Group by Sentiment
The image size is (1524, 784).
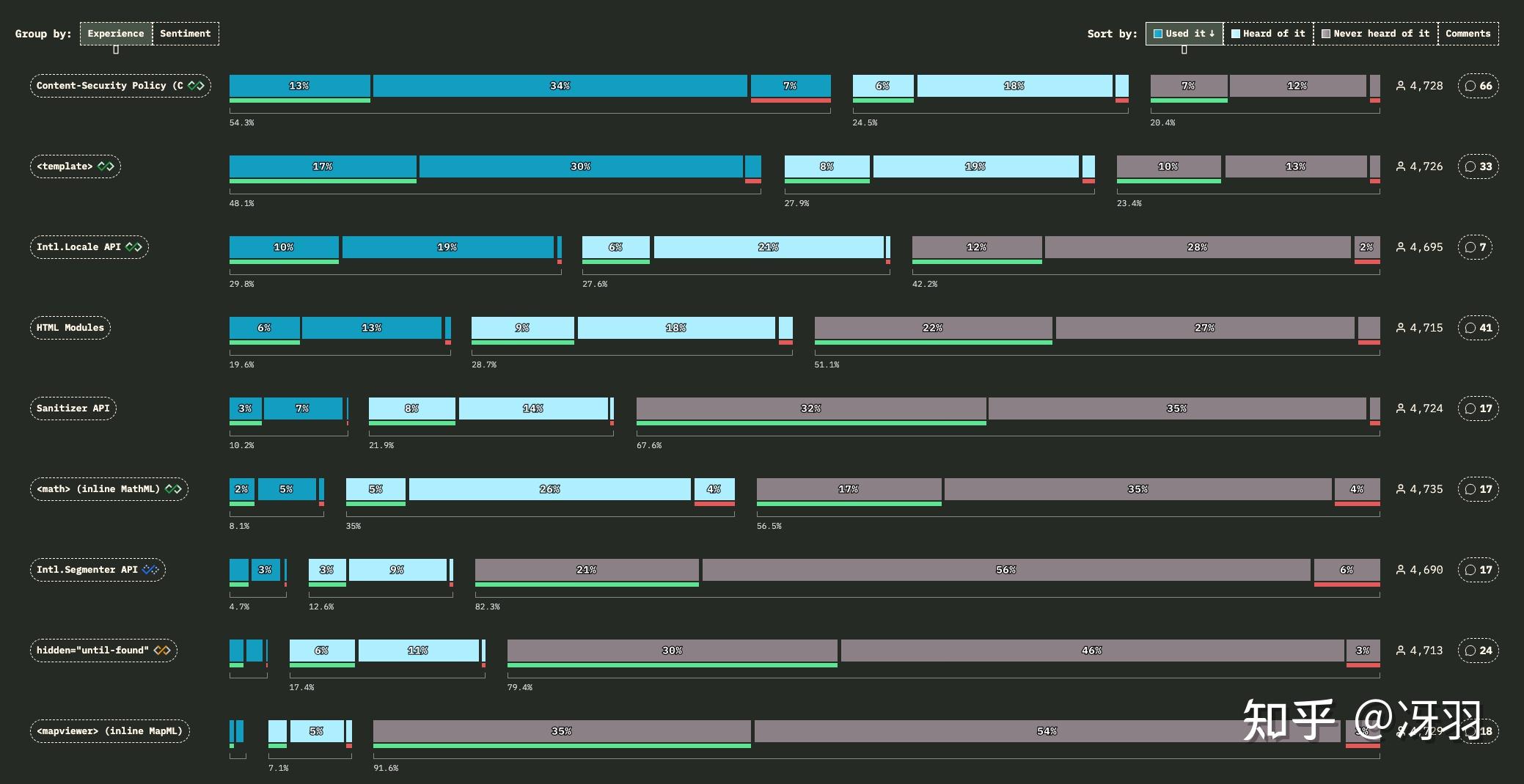pyautogui.click(x=186, y=34)
